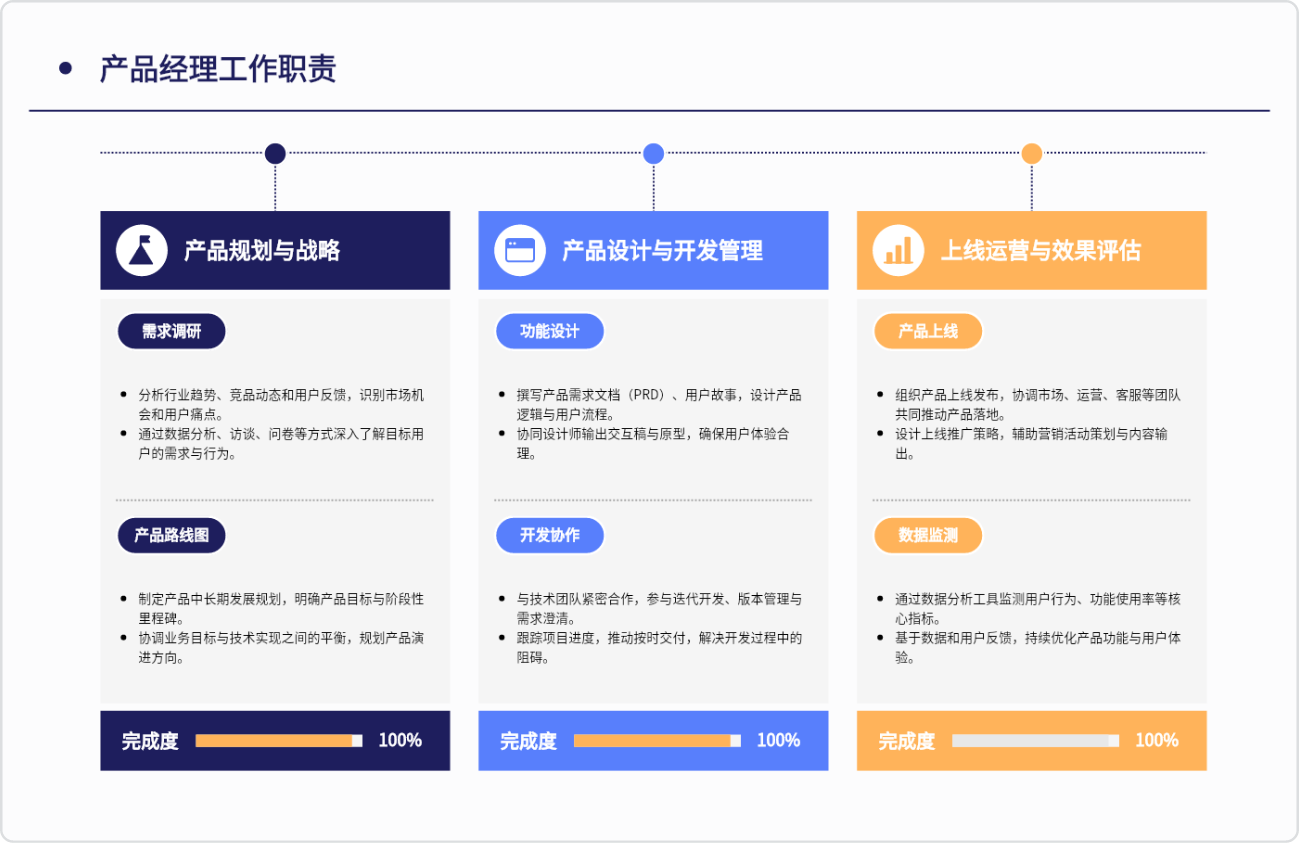Viewport: 1299px width, 843px height.
Task: Click 完成度 label in the navy footer
Action: (x=150, y=741)
